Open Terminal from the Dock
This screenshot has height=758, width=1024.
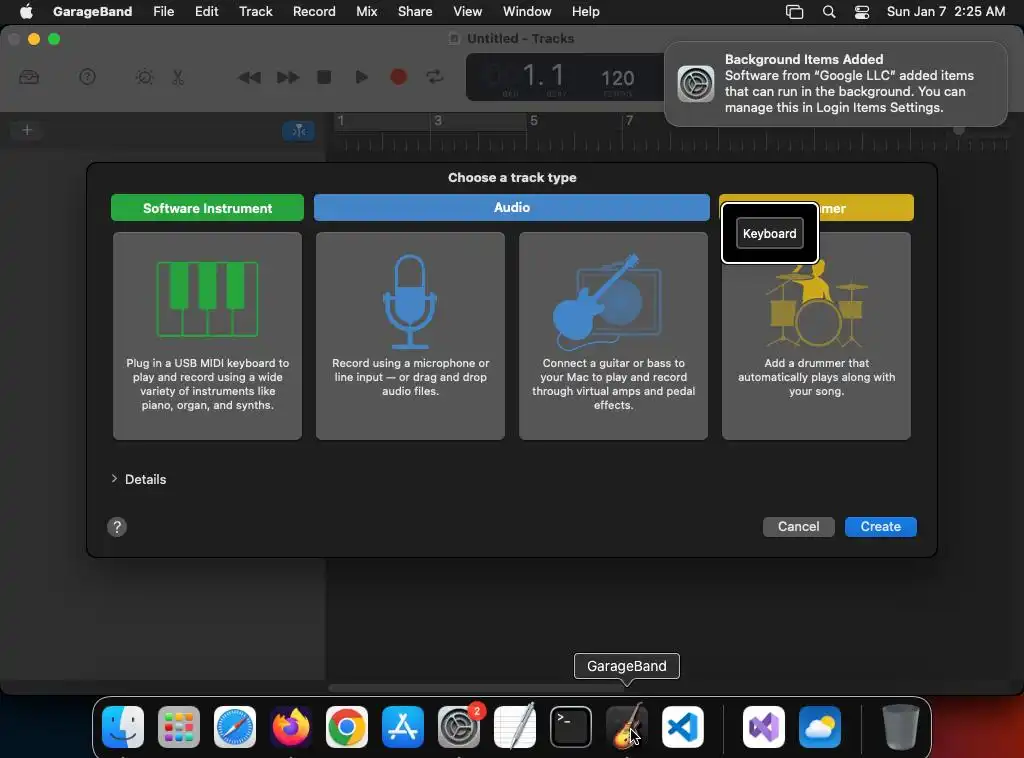point(571,727)
